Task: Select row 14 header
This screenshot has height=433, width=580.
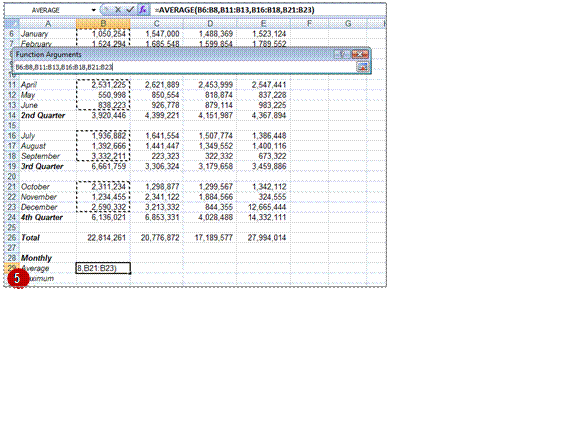Action: pyautogui.click(x=11, y=115)
